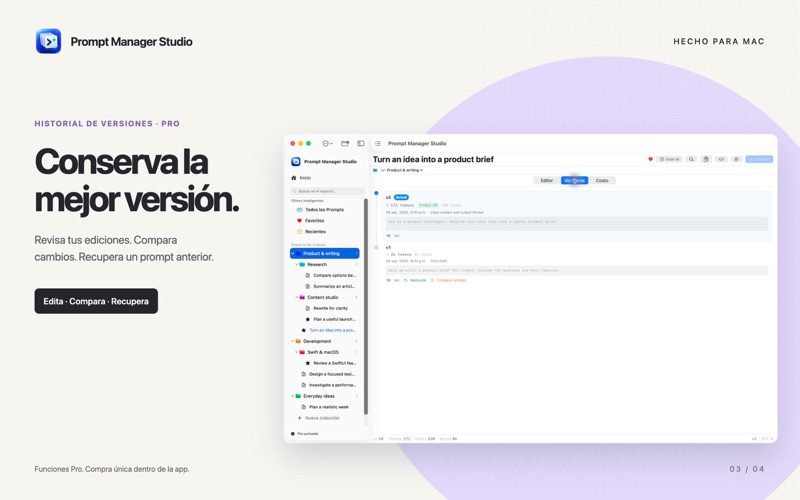Switch to the Versiones tab
Screen dimensions: 800x500
(x=574, y=181)
